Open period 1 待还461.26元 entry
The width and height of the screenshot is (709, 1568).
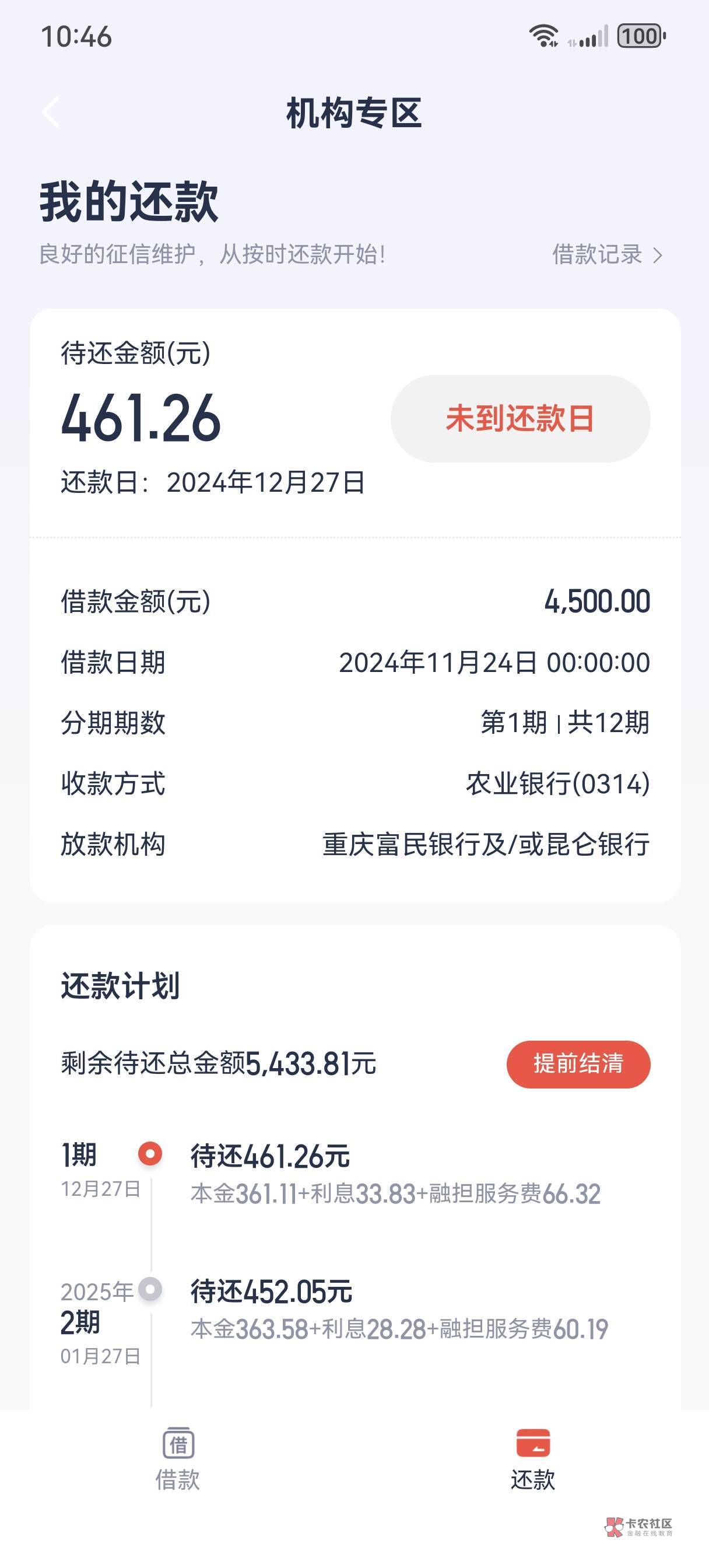[x=270, y=1157]
